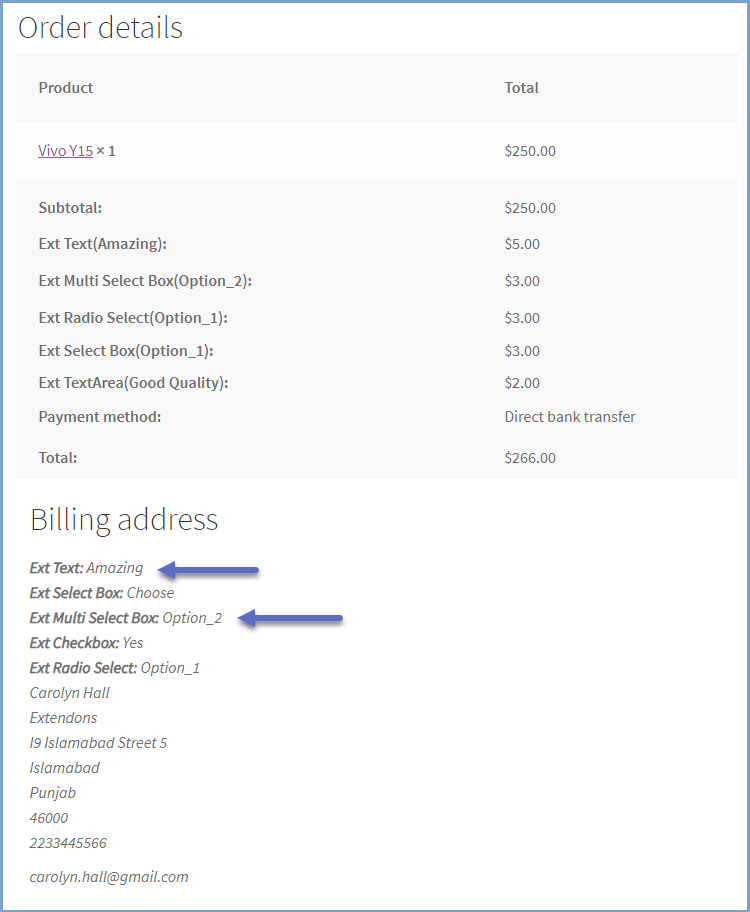Click the $2.00 fee amount
The height and width of the screenshot is (912, 750).
pyautogui.click(x=522, y=383)
